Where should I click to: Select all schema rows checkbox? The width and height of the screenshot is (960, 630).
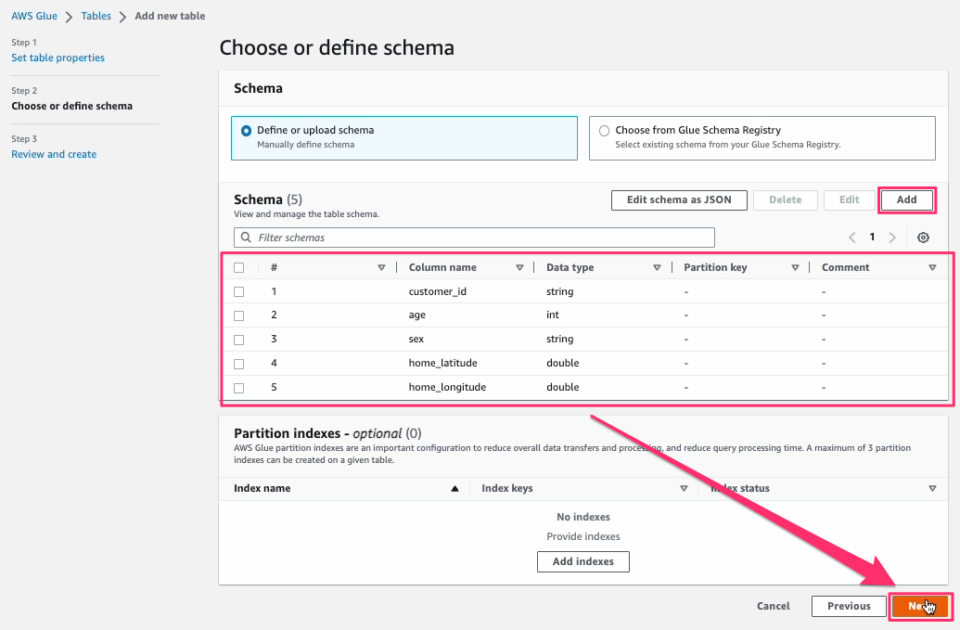coord(237,267)
